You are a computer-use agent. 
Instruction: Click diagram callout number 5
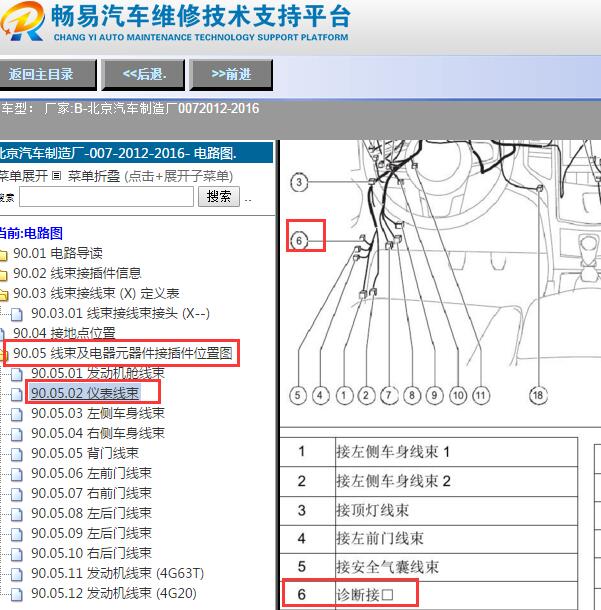tap(298, 396)
